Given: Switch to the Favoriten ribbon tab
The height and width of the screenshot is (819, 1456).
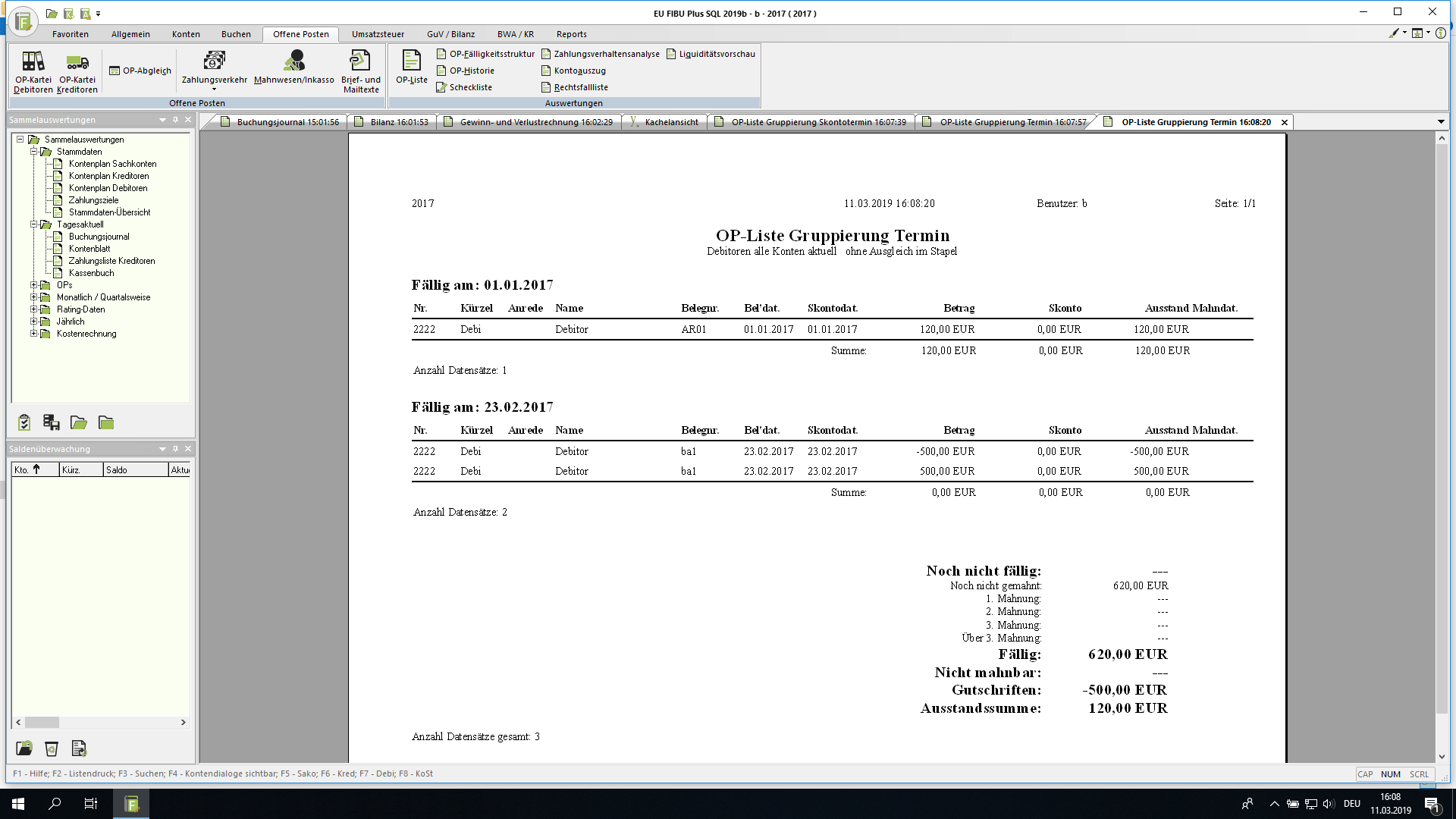Looking at the screenshot, I should (x=71, y=34).
